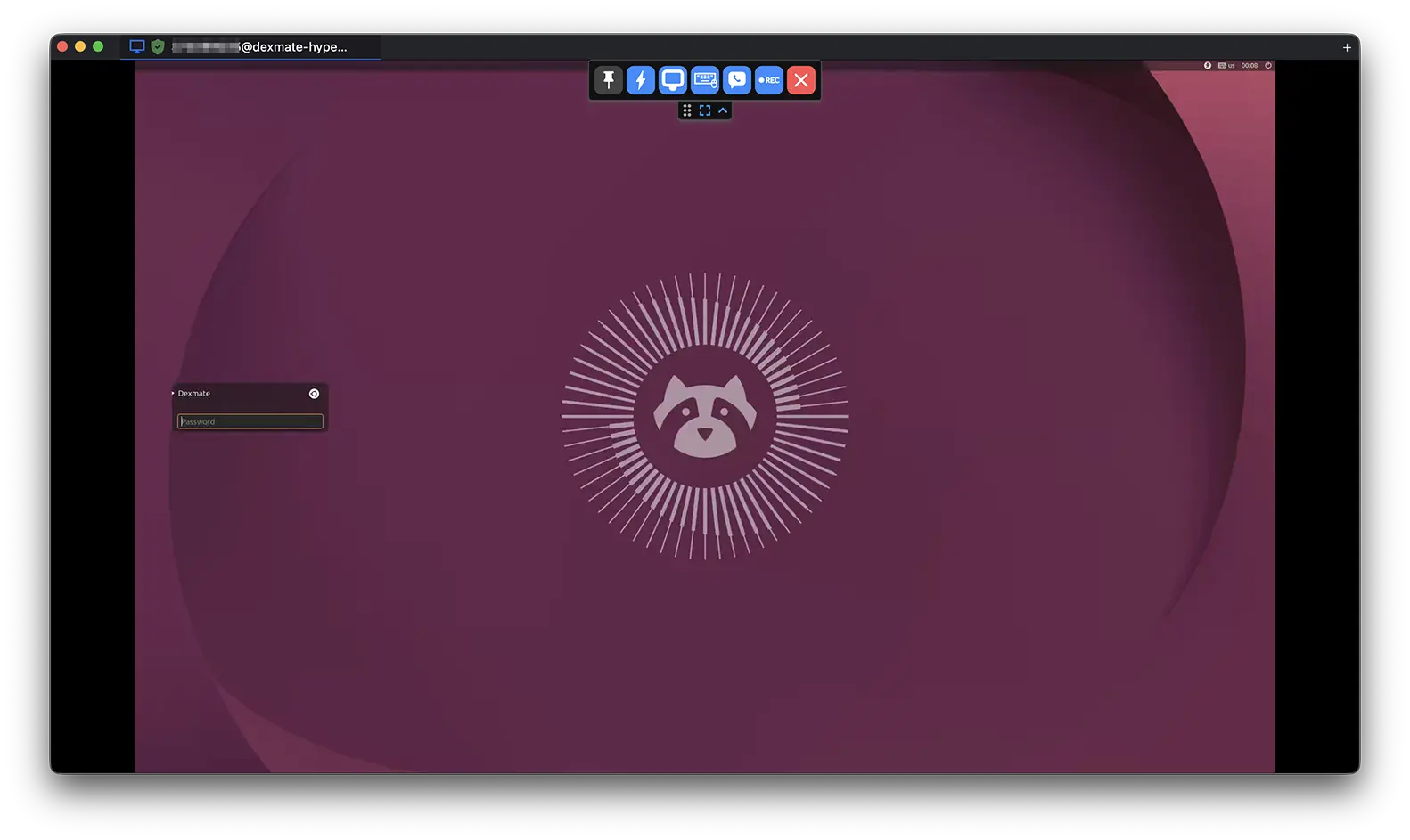Minimize the window with the yellow button
The image size is (1410, 840).
coord(80,46)
